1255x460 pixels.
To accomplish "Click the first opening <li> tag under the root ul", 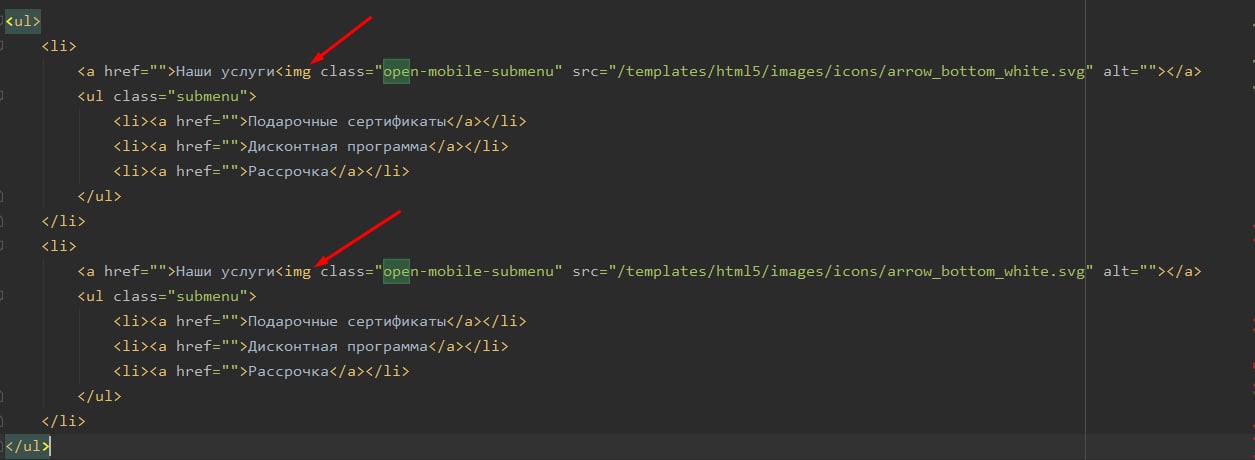I will point(59,46).
